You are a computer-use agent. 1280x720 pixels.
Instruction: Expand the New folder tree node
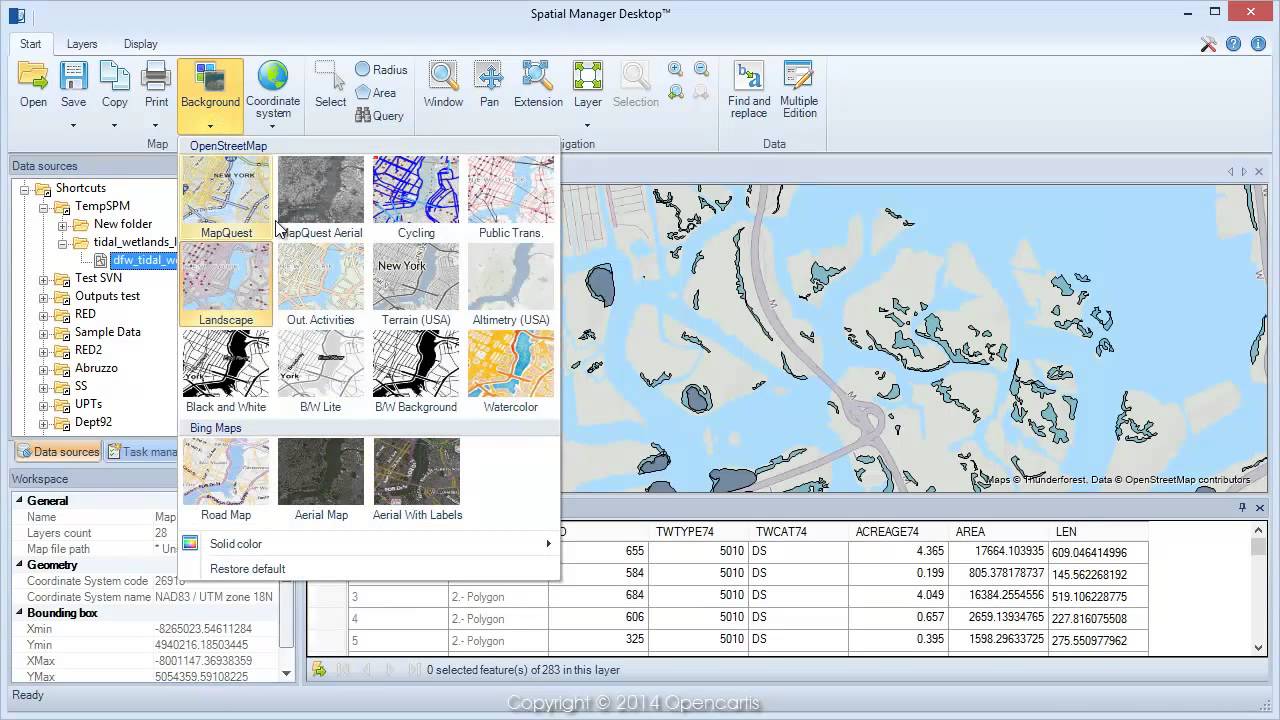click(62, 225)
